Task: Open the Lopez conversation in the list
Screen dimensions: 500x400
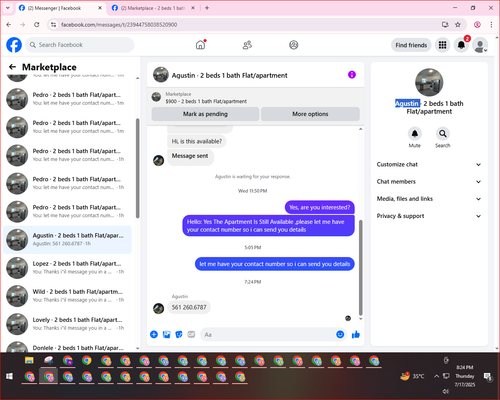Action: (x=68, y=268)
